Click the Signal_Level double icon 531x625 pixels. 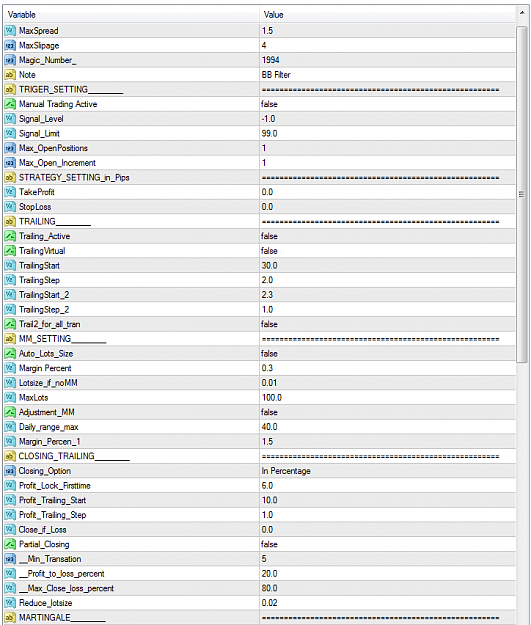[10, 119]
